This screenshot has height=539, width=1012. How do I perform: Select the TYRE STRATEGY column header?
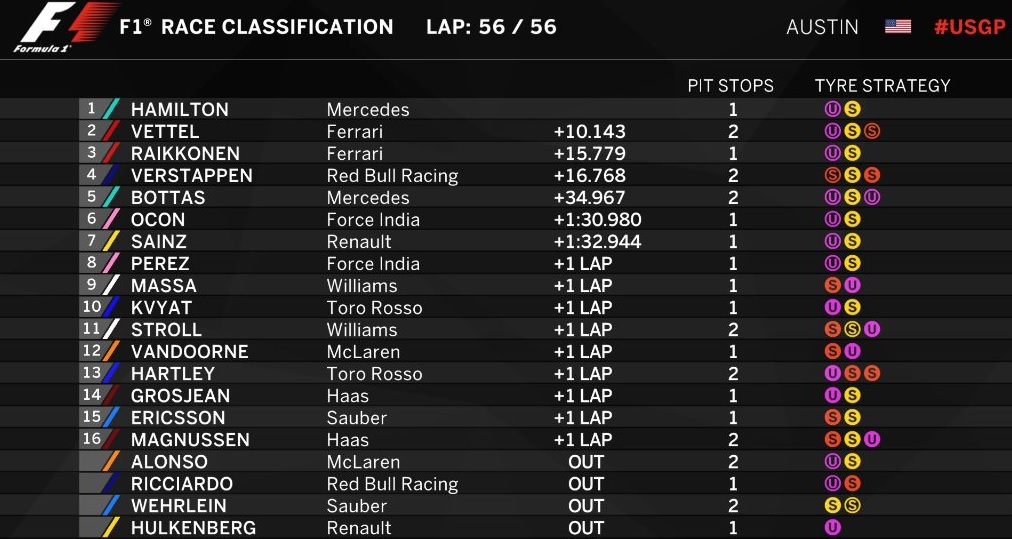pos(882,86)
